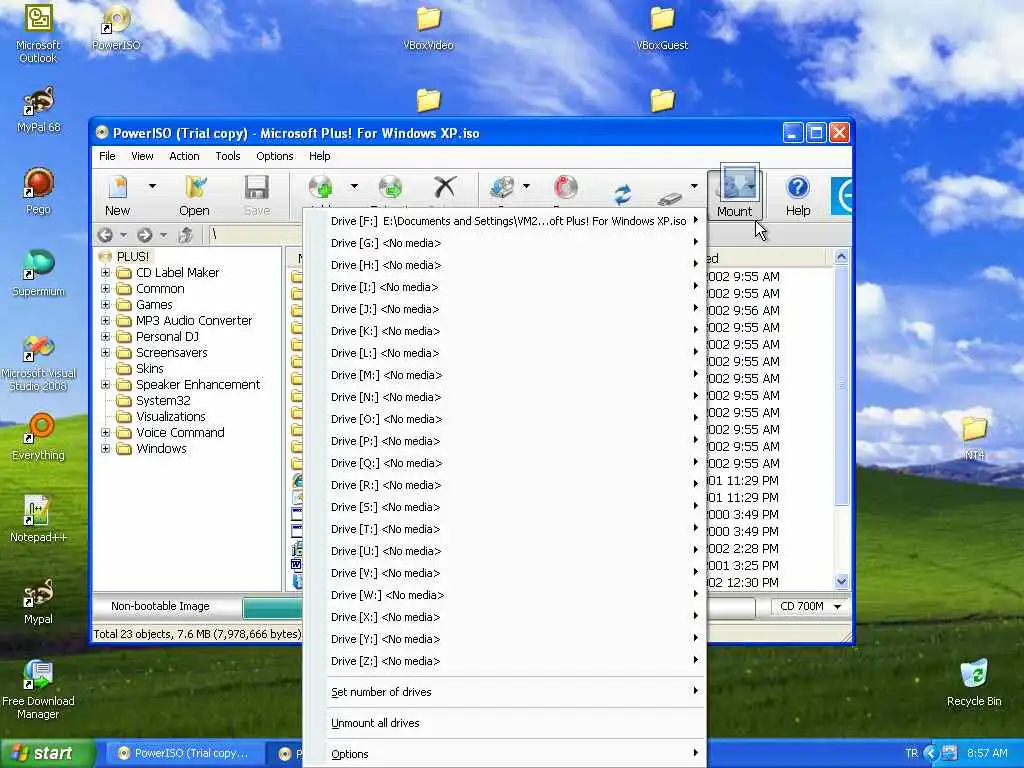Click the TR language indicator in tray
This screenshot has width=1024, height=768.
pyautogui.click(x=912, y=754)
